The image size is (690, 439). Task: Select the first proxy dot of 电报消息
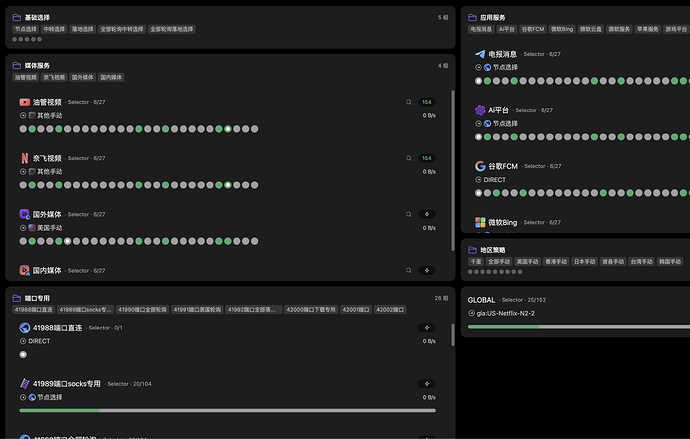(x=478, y=81)
